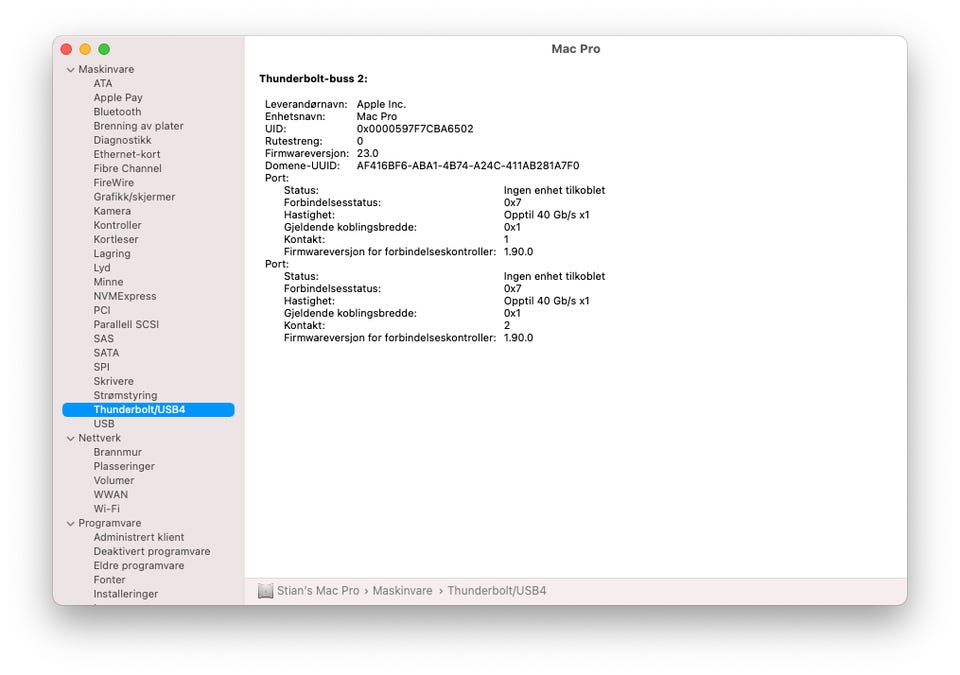Open Brannmur under Nettverk
Image resolution: width=960 pixels, height=675 pixels.
click(118, 452)
